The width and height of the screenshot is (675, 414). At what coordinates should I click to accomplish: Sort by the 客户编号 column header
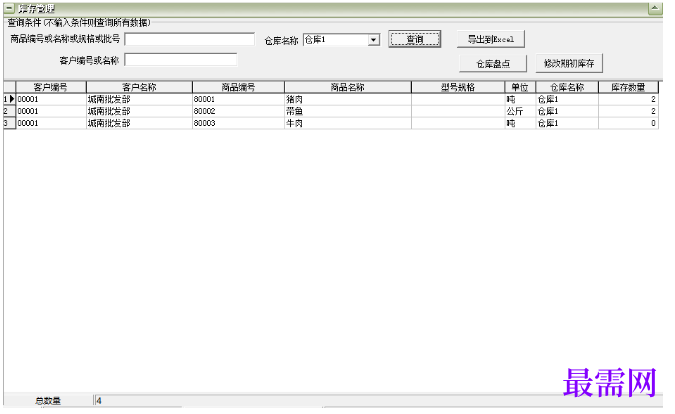tap(51, 87)
